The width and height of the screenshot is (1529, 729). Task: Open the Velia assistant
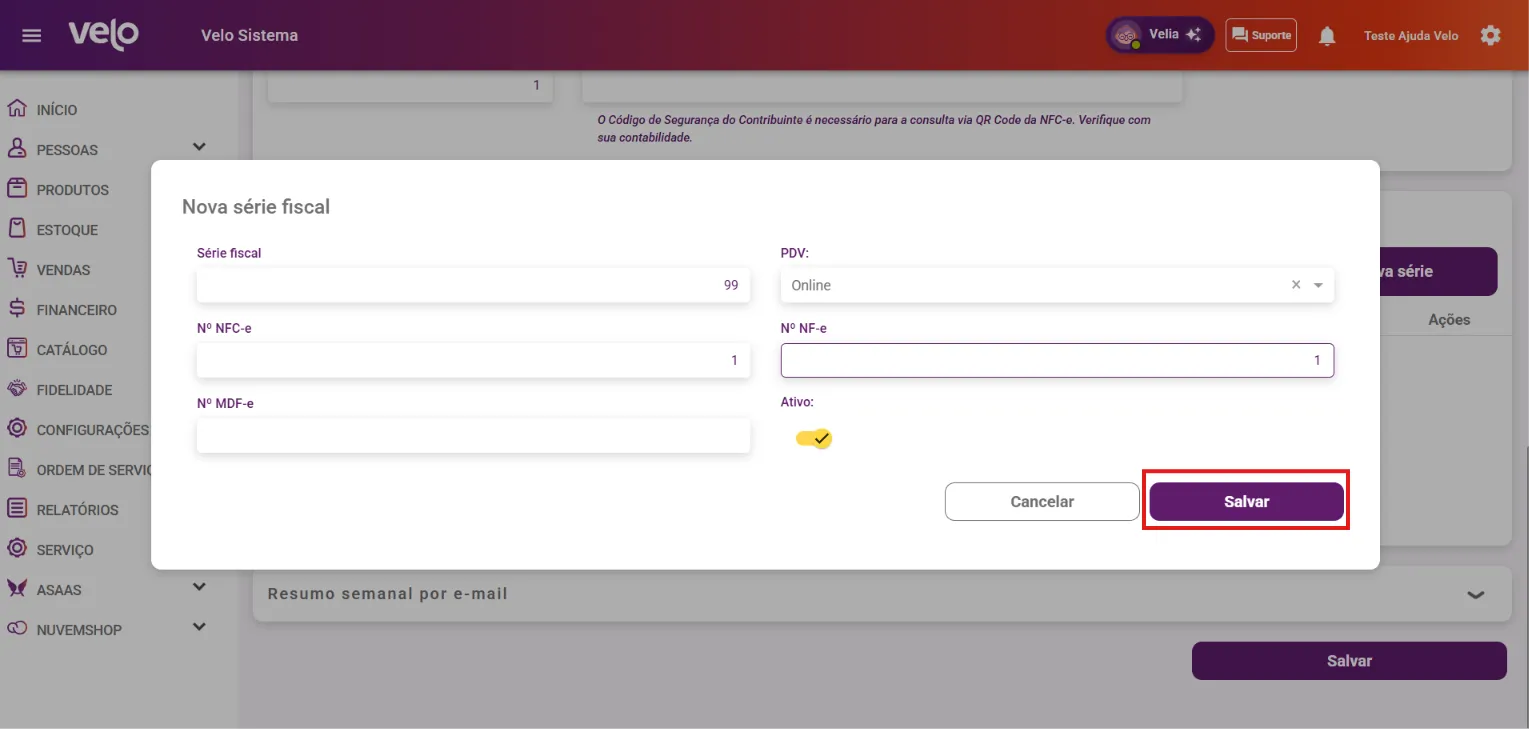pyautogui.click(x=1160, y=35)
